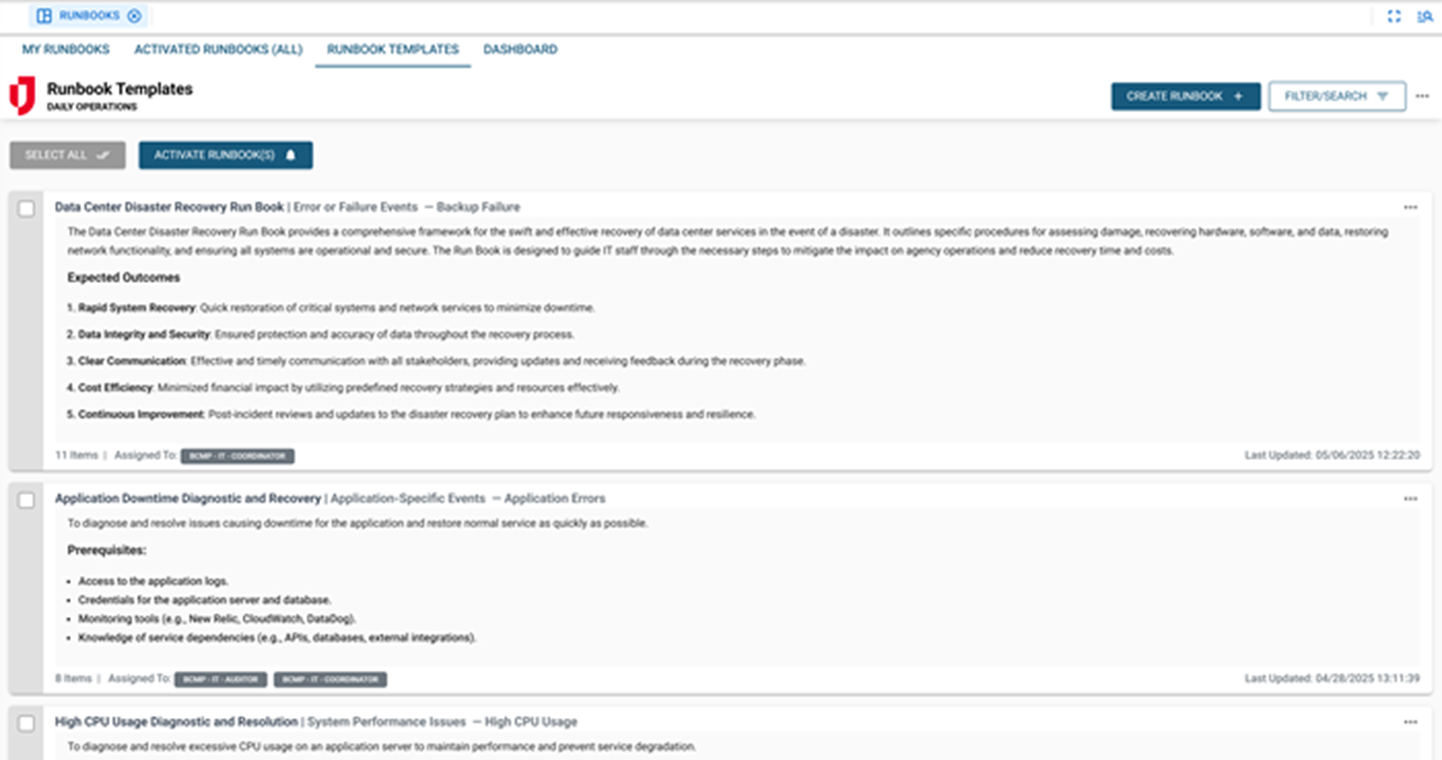Click the red shield logo beside Runbook Templates

(22, 95)
